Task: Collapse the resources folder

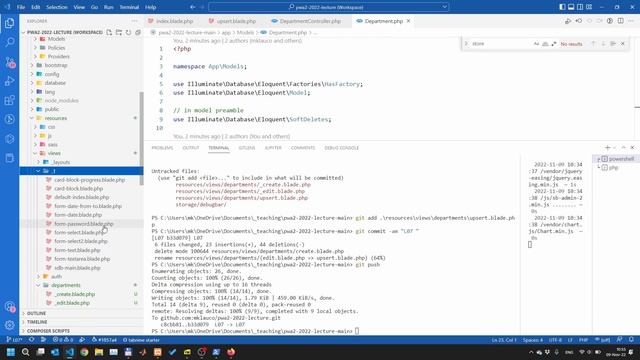Action: (56, 118)
